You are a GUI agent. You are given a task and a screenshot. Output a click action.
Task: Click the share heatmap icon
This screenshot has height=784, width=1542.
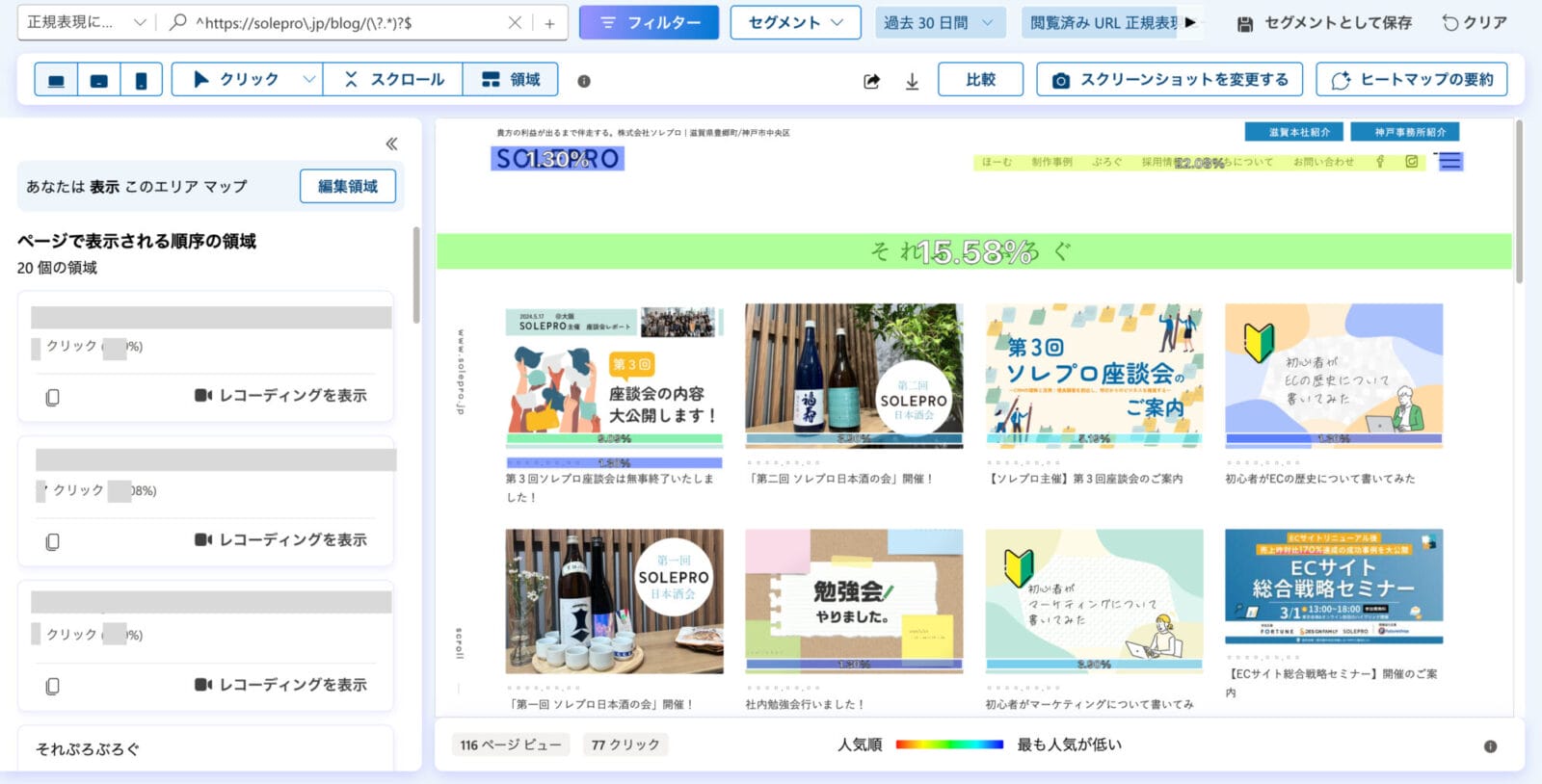tap(871, 81)
